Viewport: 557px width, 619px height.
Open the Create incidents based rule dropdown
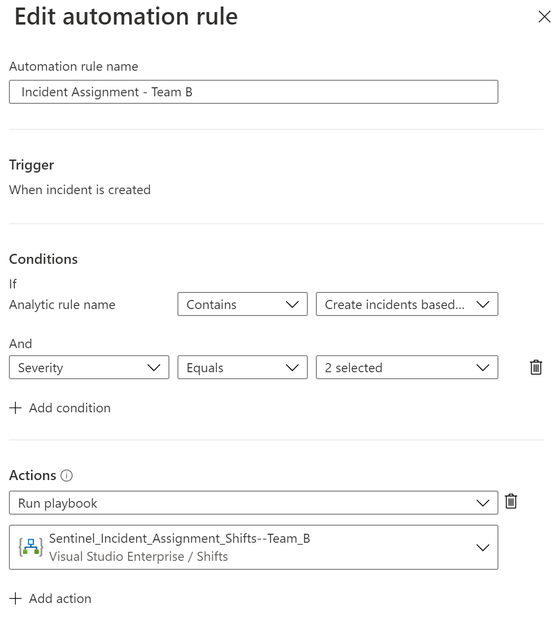click(x=407, y=304)
